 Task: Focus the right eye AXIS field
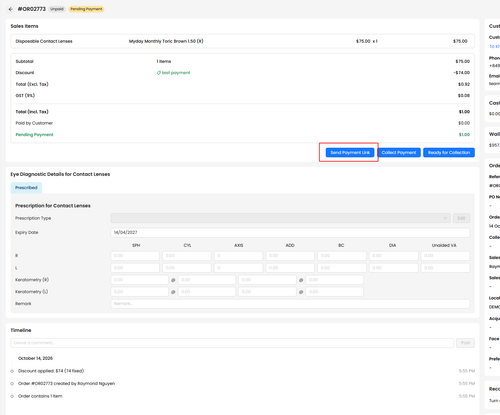coord(238,256)
